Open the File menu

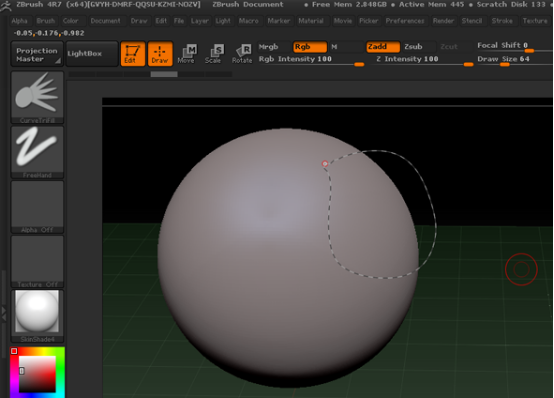tap(179, 21)
